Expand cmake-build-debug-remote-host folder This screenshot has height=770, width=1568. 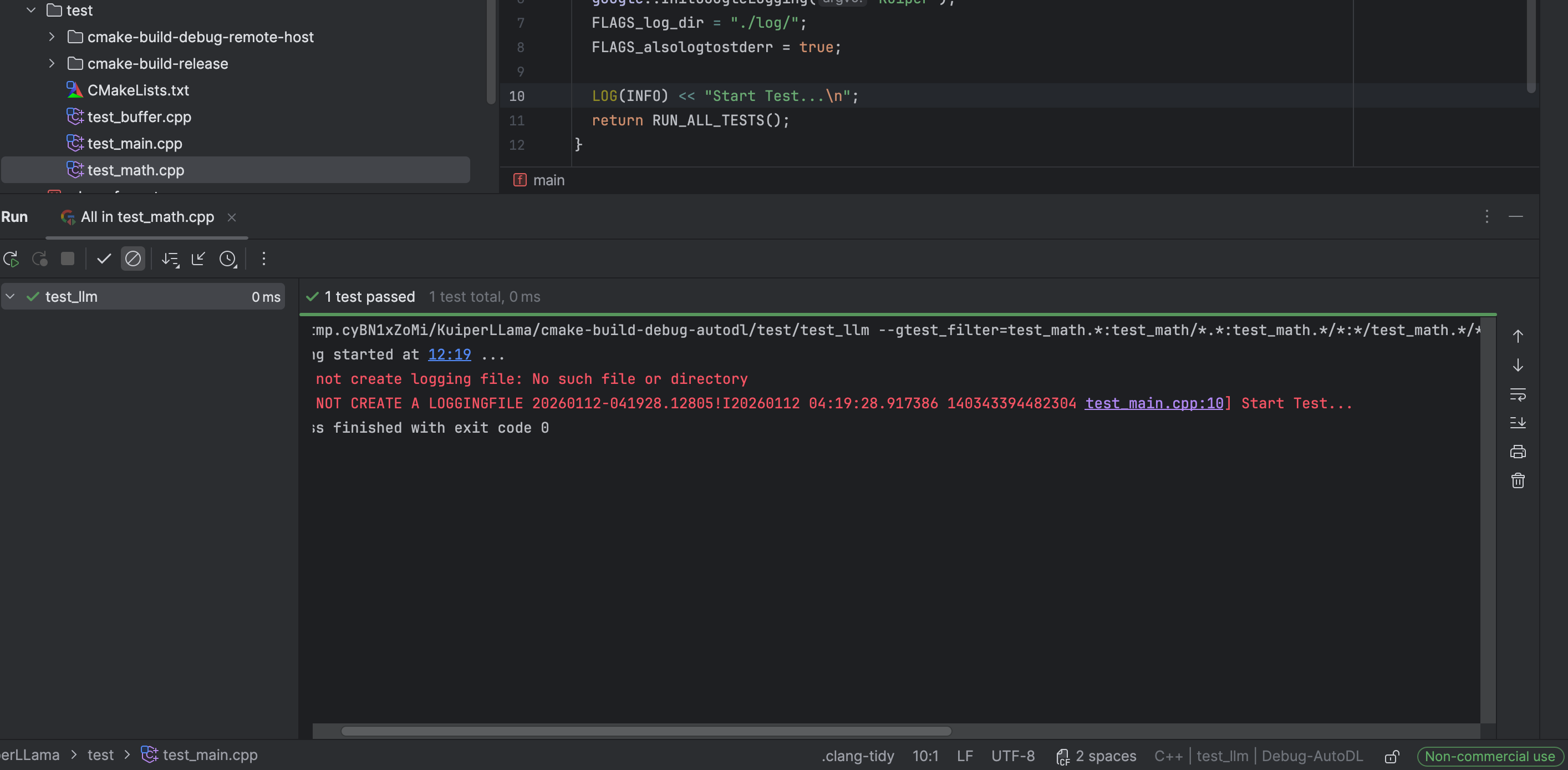[x=52, y=37]
